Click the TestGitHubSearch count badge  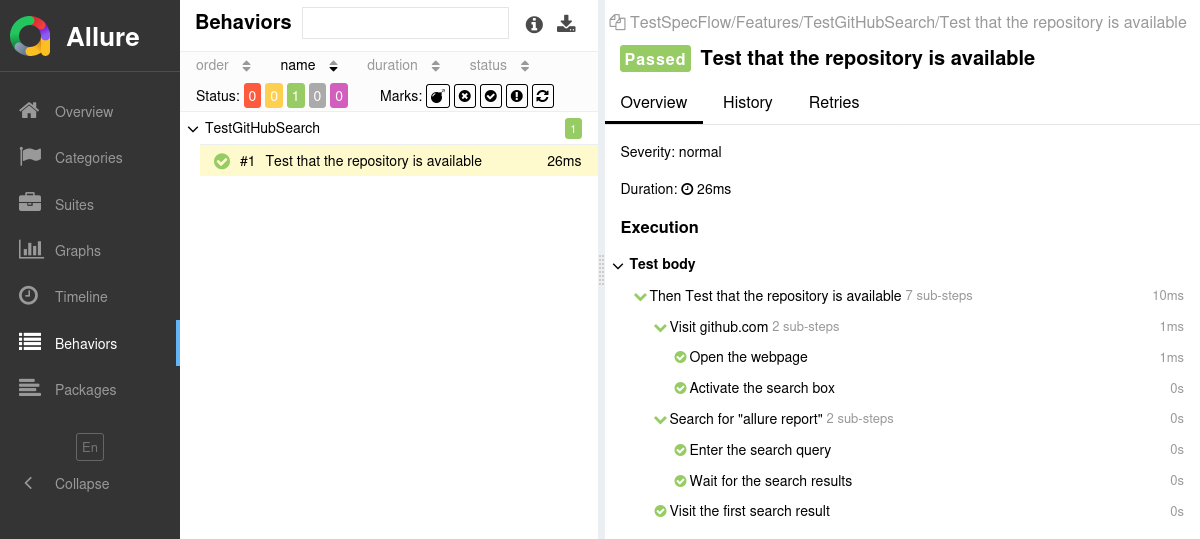[573, 128]
